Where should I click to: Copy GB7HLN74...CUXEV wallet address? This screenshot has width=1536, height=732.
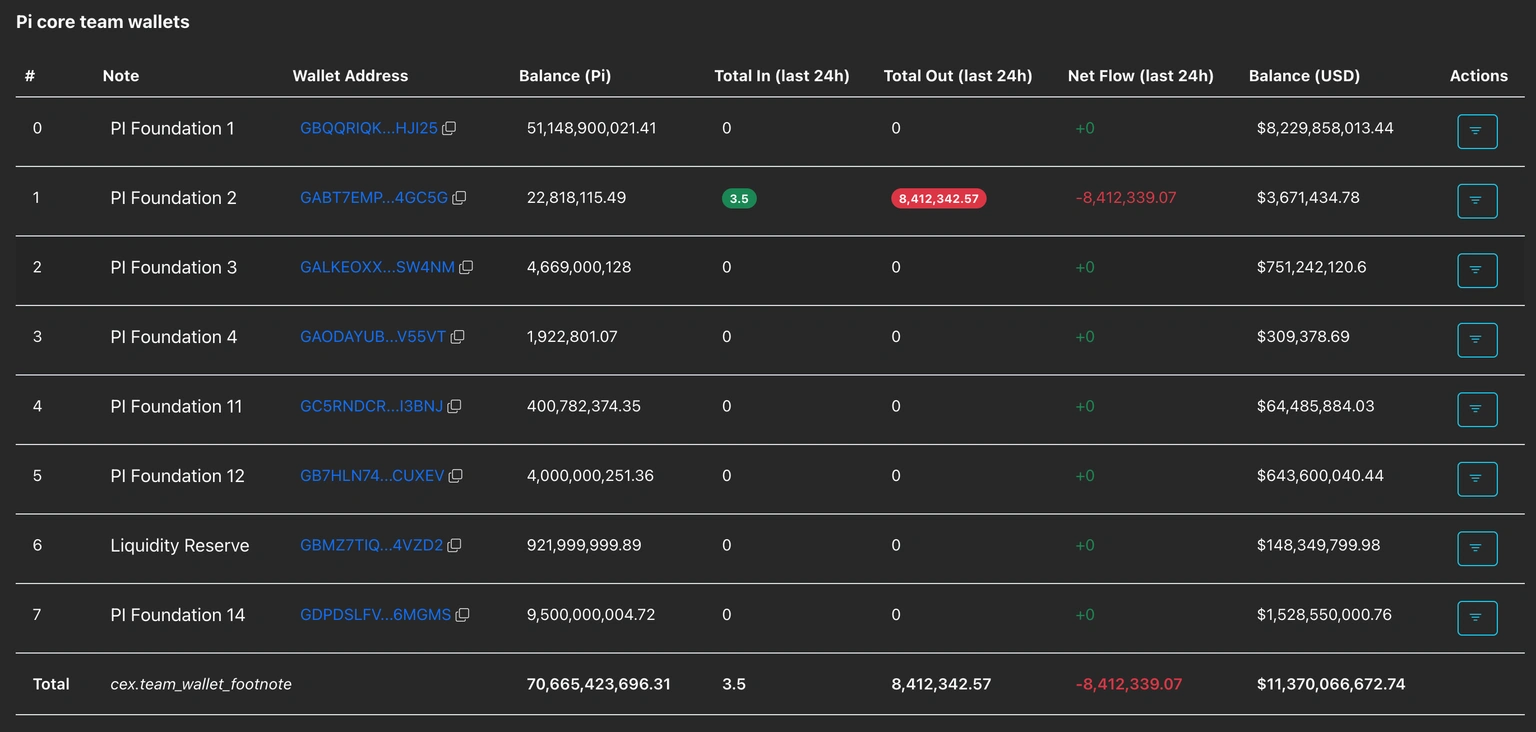pyautogui.click(x=456, y=475)
